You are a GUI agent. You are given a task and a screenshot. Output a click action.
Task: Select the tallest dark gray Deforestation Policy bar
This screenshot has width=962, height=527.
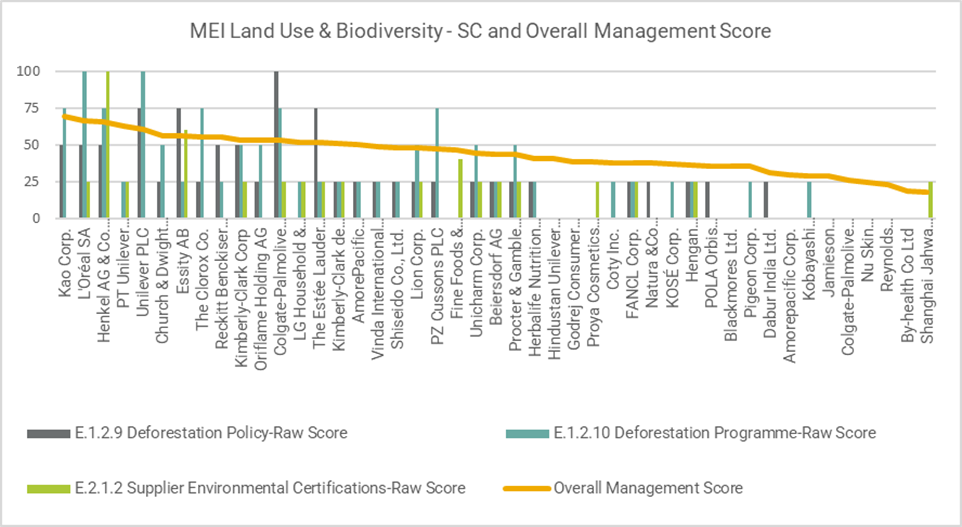276,144
